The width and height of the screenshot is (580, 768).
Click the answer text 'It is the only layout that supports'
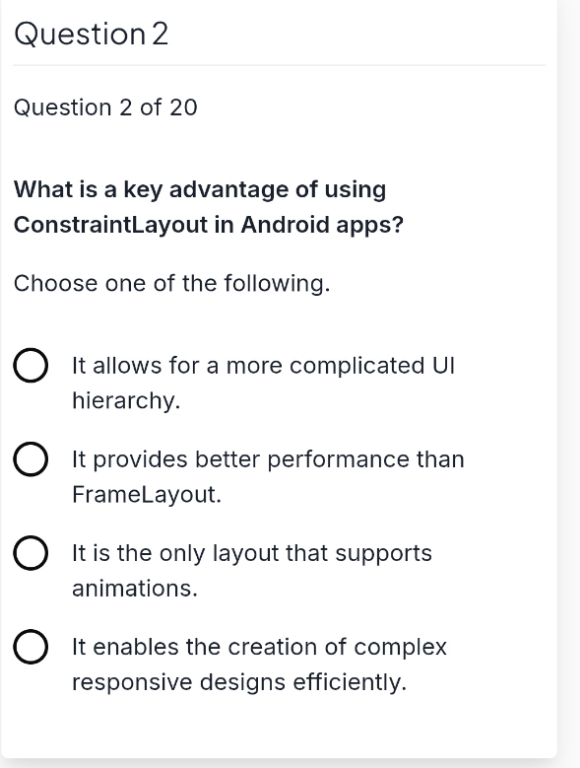click(252, 553)
